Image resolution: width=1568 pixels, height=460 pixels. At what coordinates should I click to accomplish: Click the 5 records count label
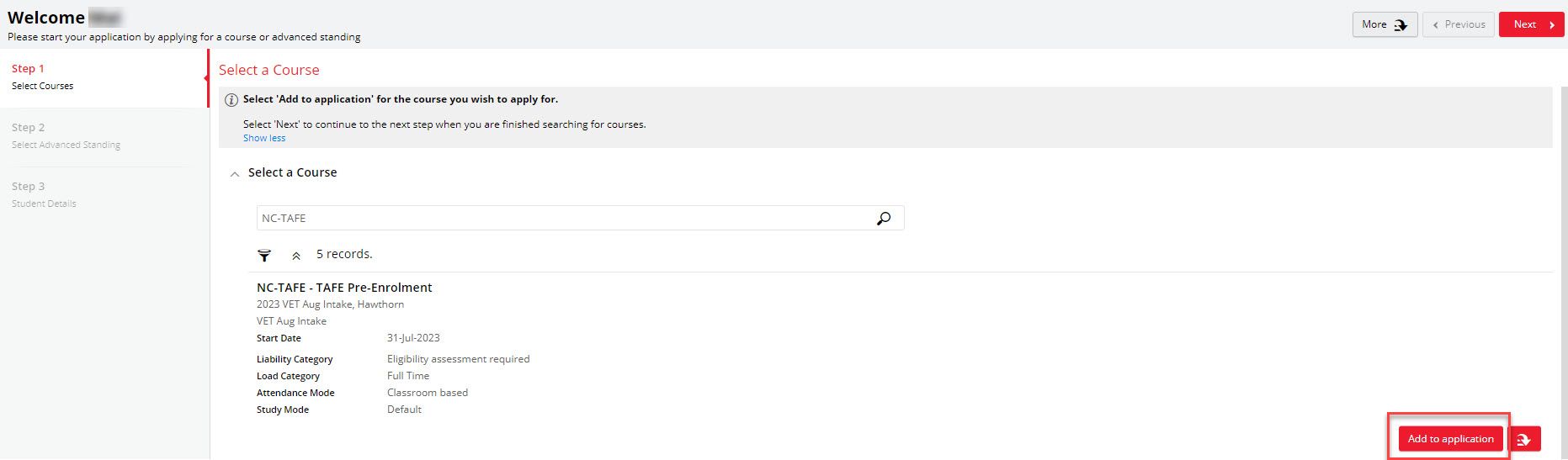click(x=344, y=254)
